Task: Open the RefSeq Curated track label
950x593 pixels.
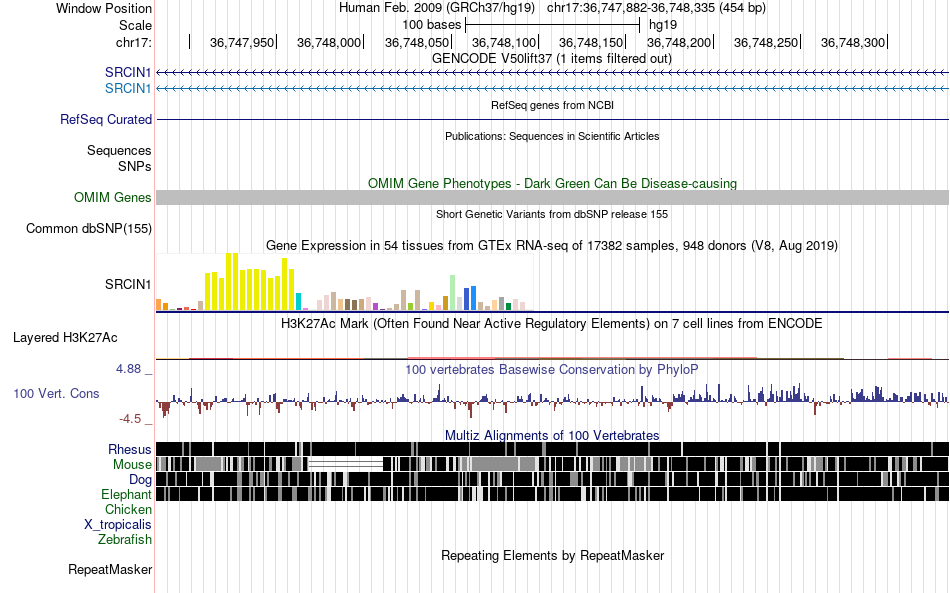Action: click(106, 119)
